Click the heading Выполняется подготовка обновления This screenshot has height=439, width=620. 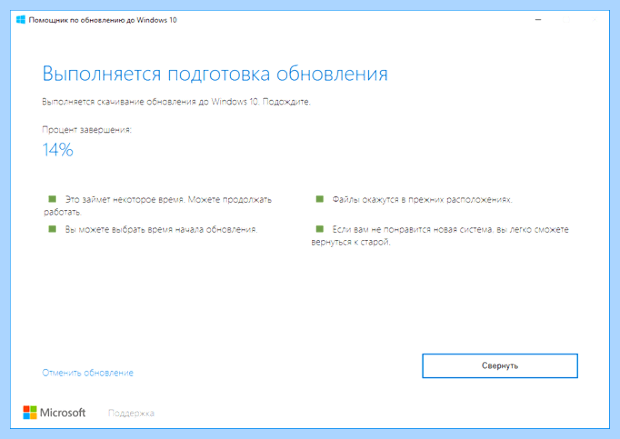point(215,74)
